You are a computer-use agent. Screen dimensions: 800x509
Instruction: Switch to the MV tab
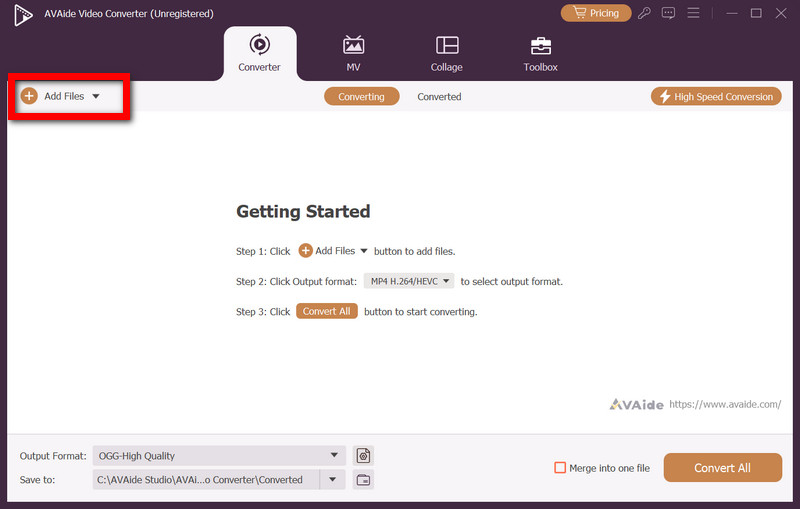pos(353,54)
